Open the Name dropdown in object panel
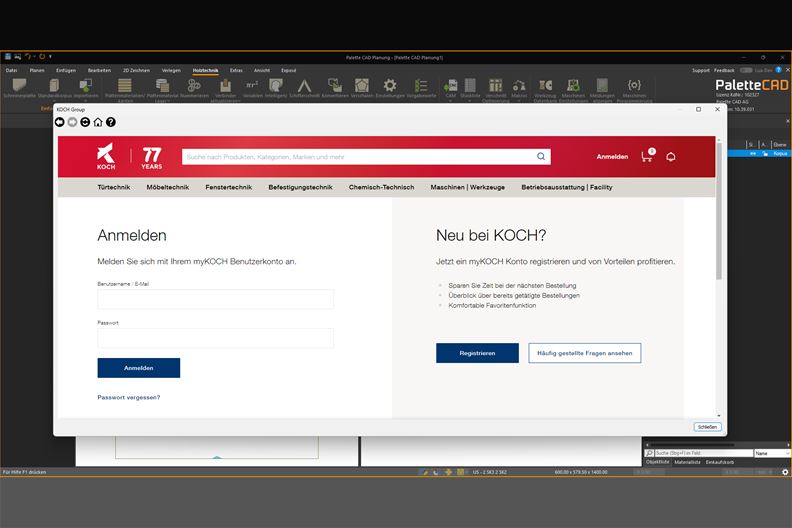Image resolution: width=792 pixels, height=528 pixels. pos(773,453)
